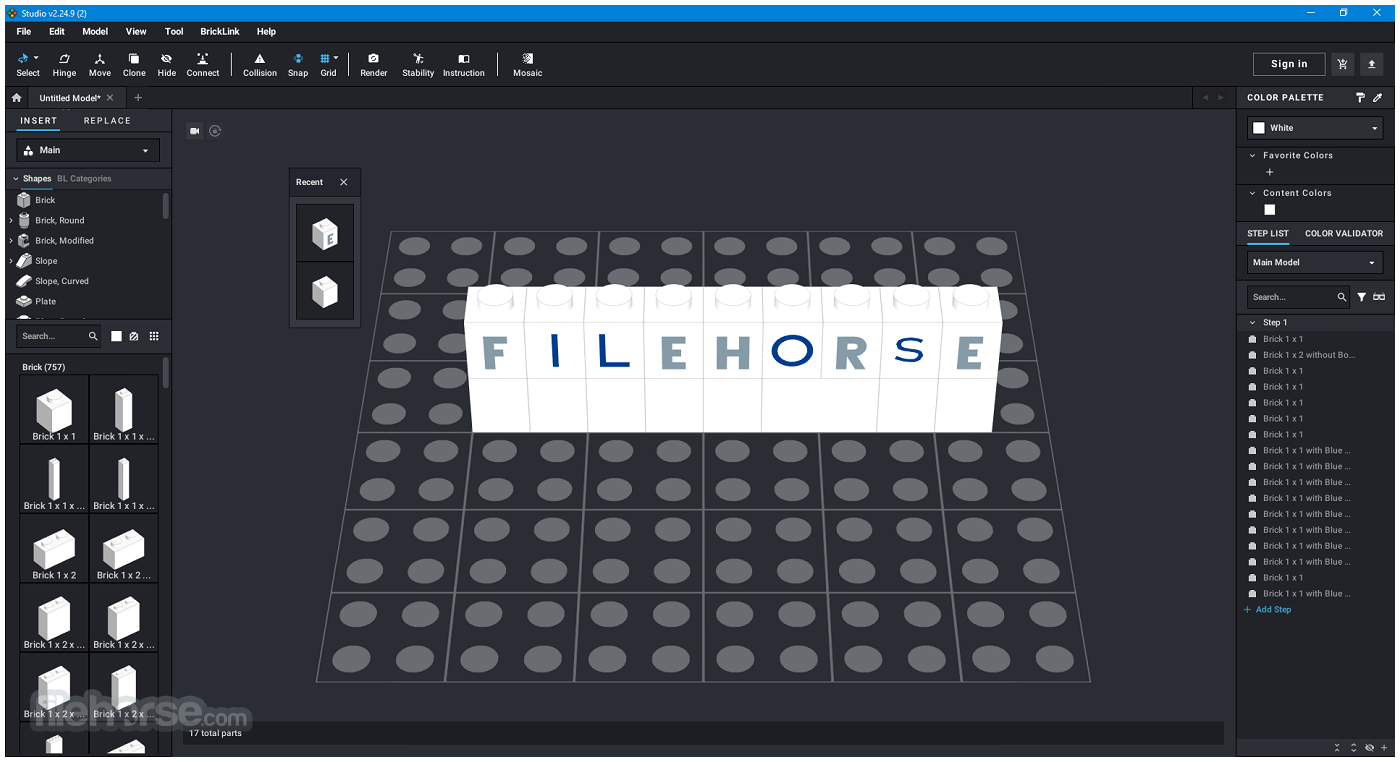Click the step list Search field
The height and width of the screenshot is (762, 1400).
coord(1298,297)
